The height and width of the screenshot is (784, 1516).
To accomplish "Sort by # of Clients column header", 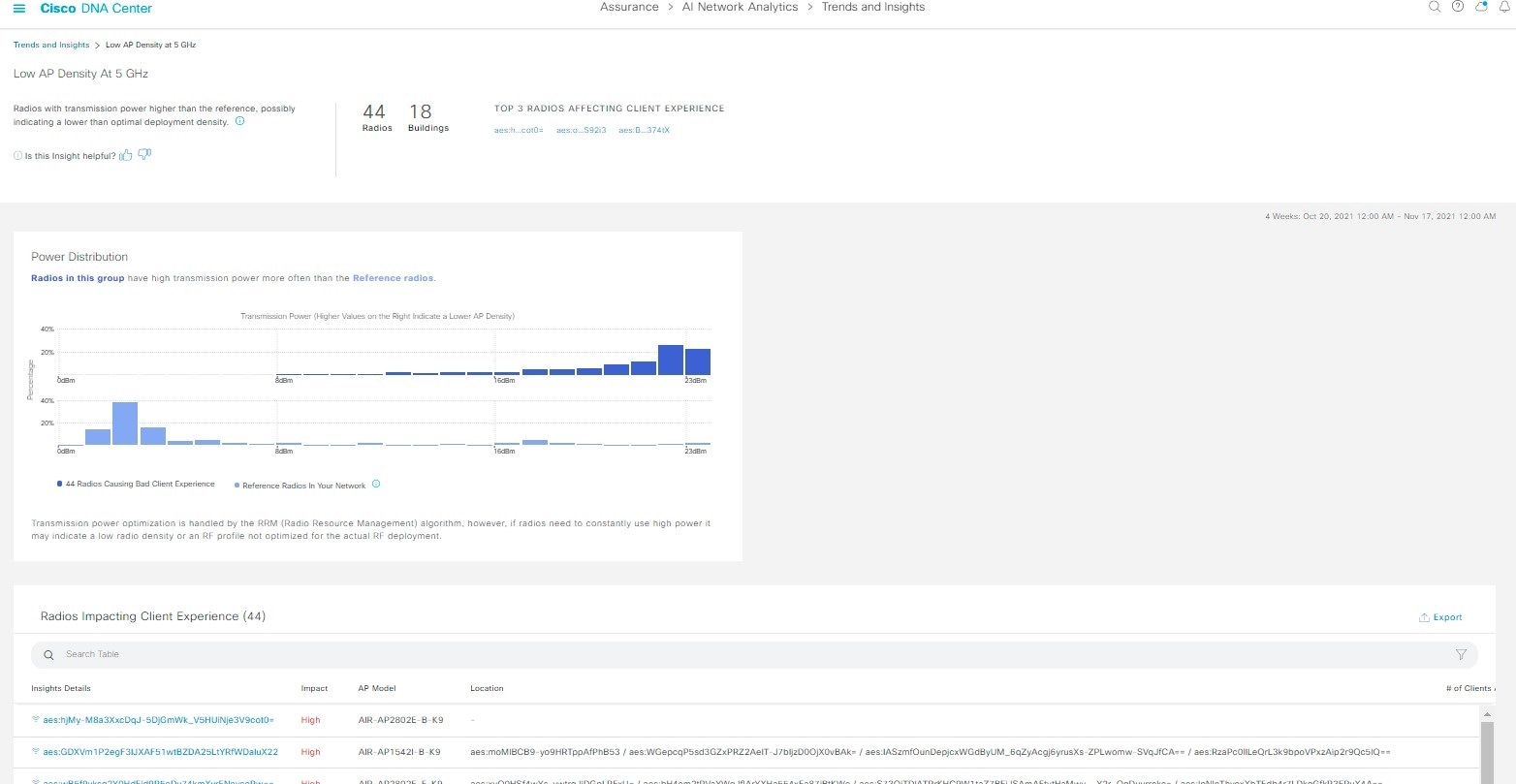I will point(1469,688).
